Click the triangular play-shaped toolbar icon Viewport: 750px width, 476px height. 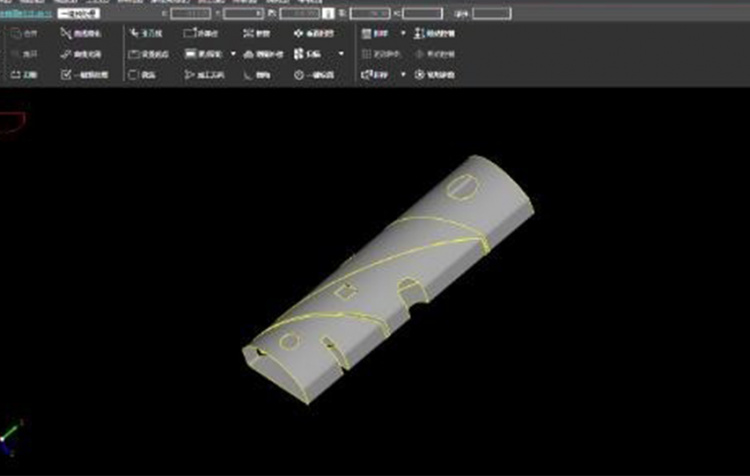click(190, 75)
